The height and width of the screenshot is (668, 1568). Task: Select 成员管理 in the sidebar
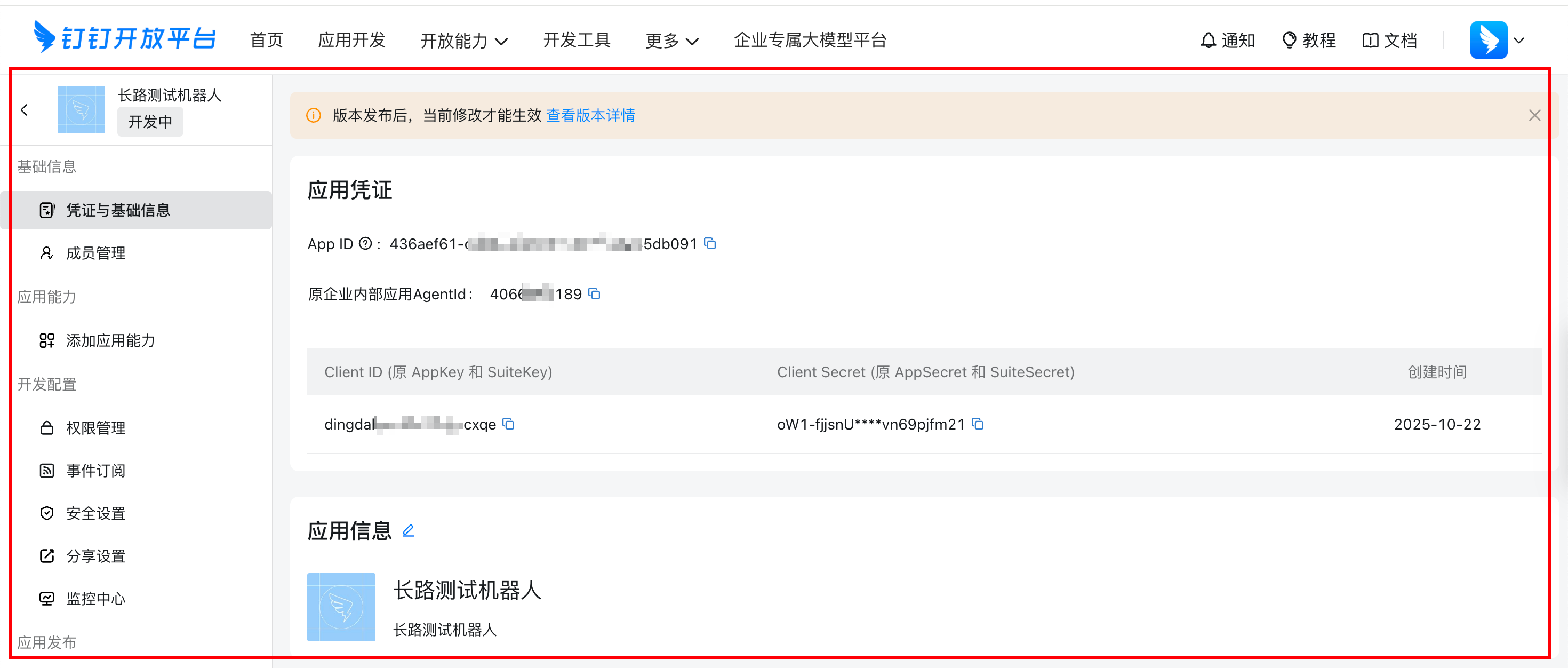(95, 253)
